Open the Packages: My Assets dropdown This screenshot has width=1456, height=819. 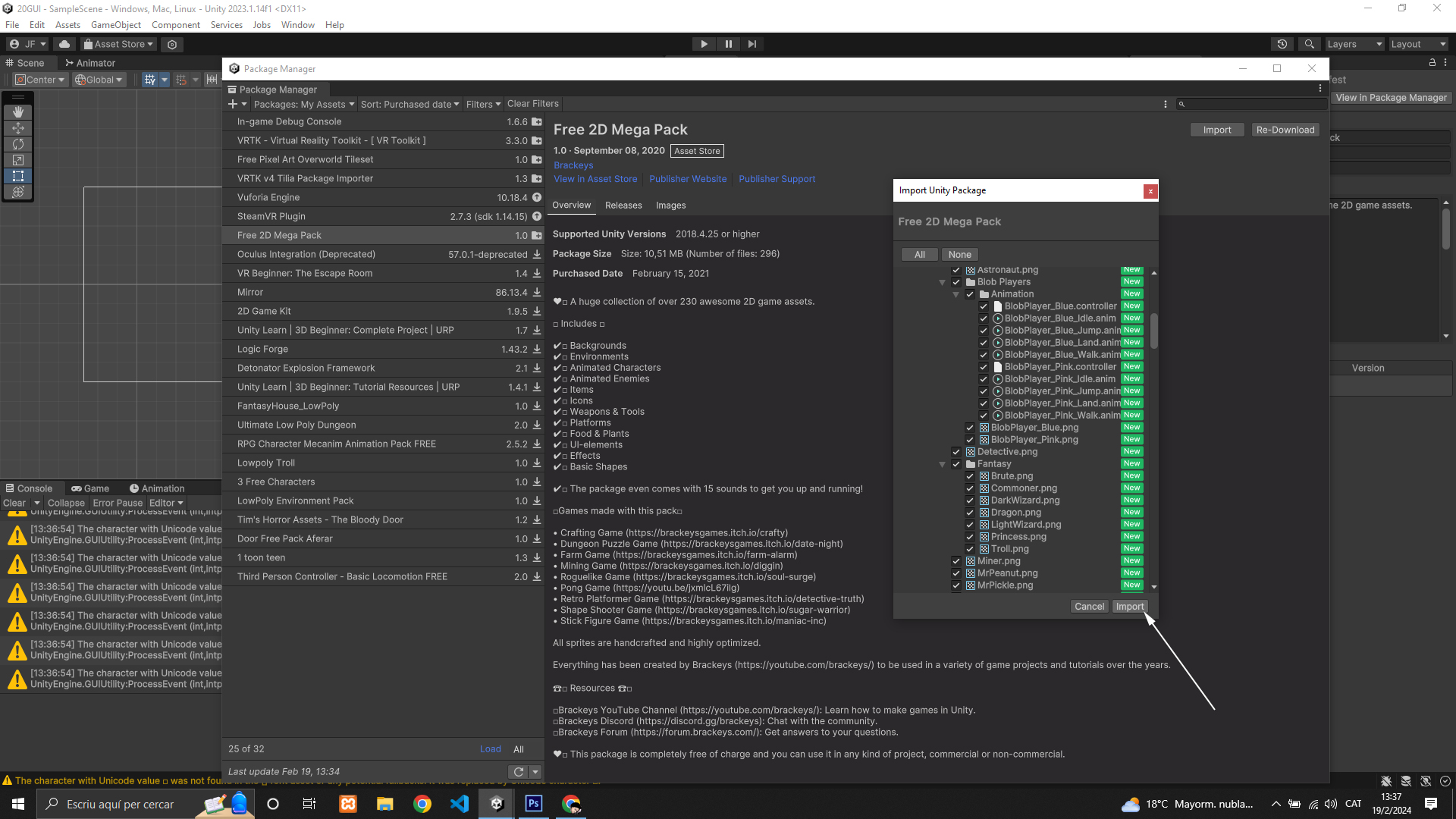pos(303,104)
